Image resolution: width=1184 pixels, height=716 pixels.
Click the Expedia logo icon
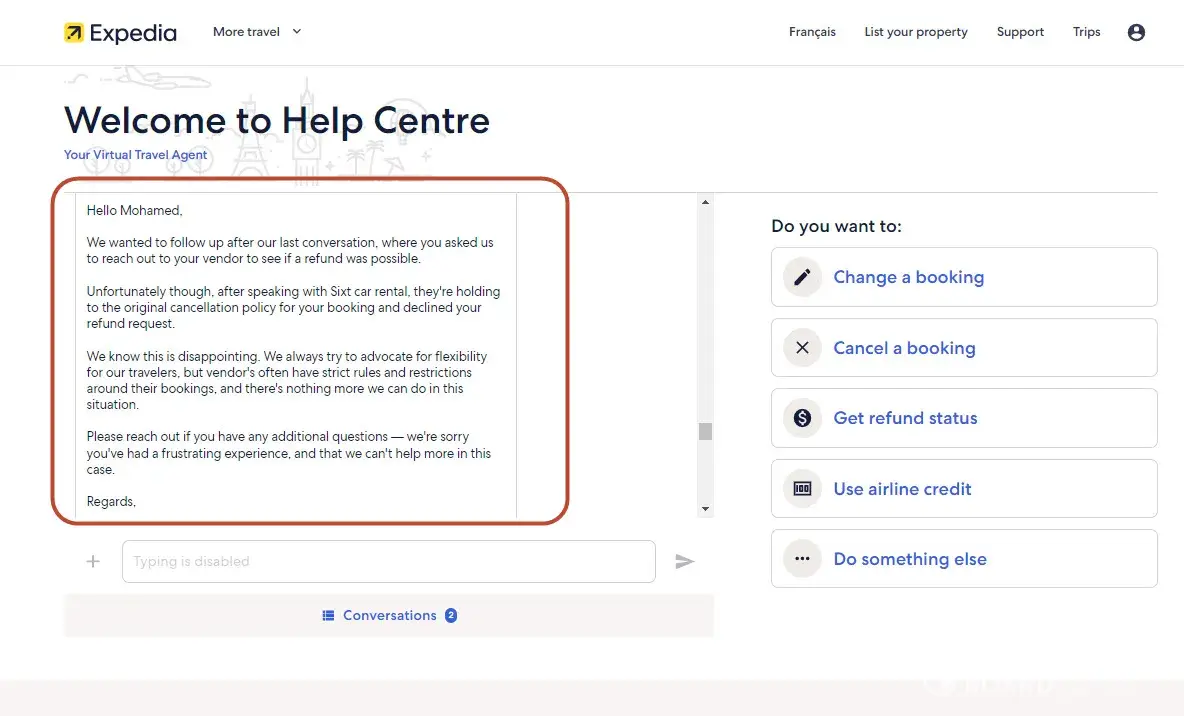point(74,33)
